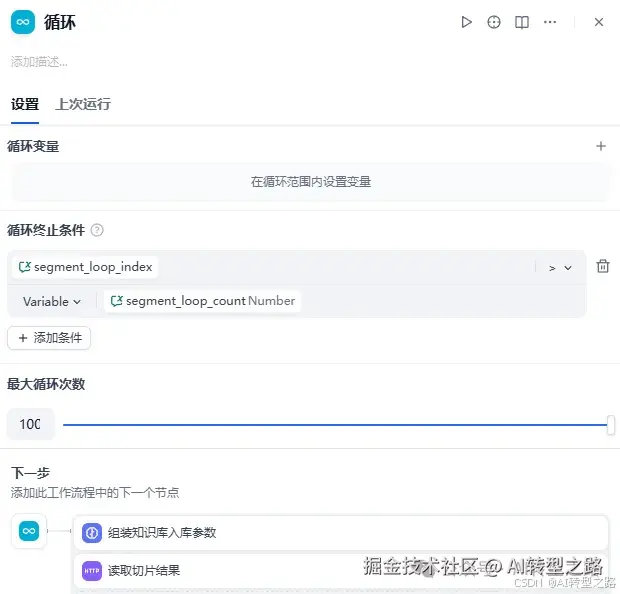The image size is (620, 594).
Task: Open the book-shaped help document icon
Action: (522, 22)
